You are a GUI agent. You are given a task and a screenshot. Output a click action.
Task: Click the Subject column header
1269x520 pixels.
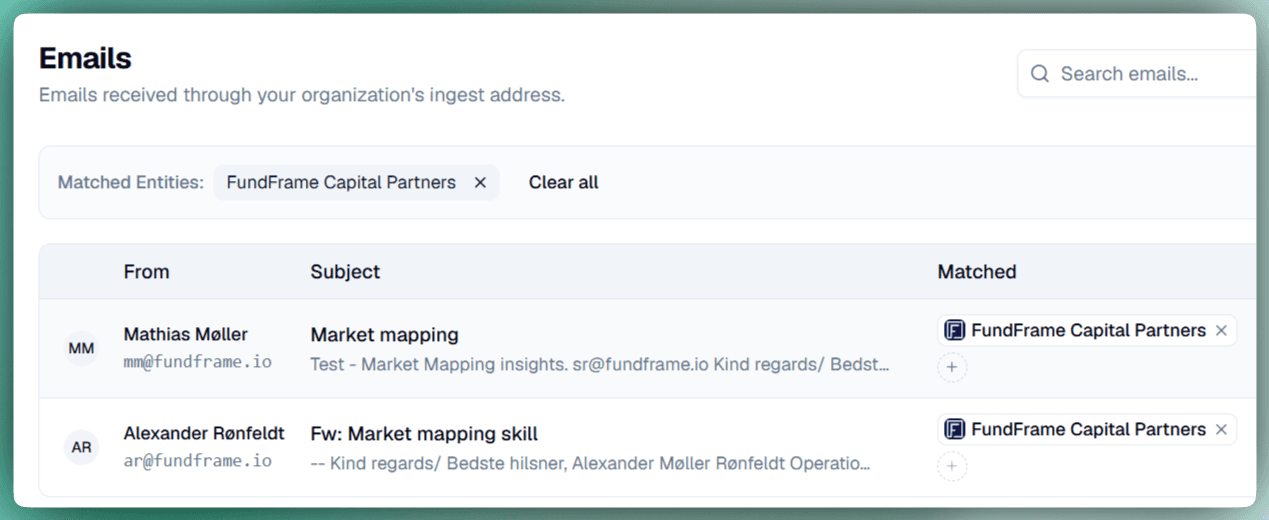tap(345, 272)
